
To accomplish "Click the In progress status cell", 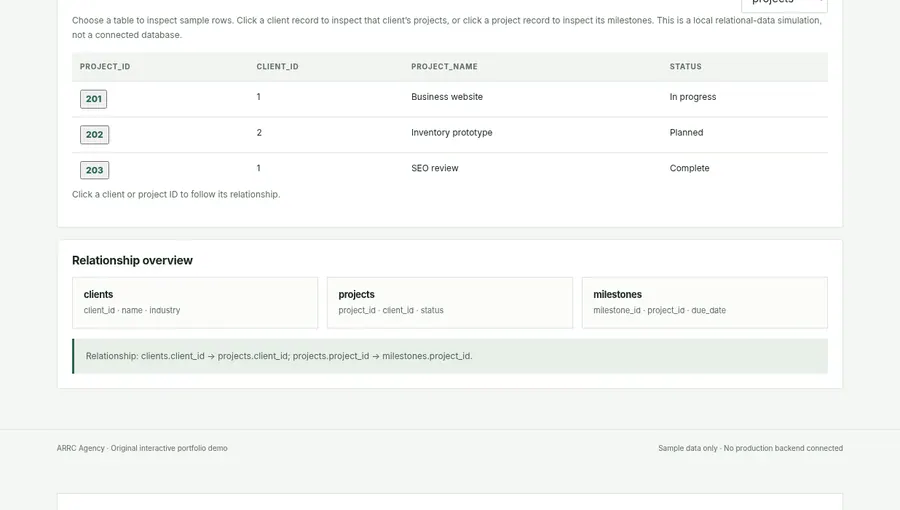I will (x=693, y=97).
